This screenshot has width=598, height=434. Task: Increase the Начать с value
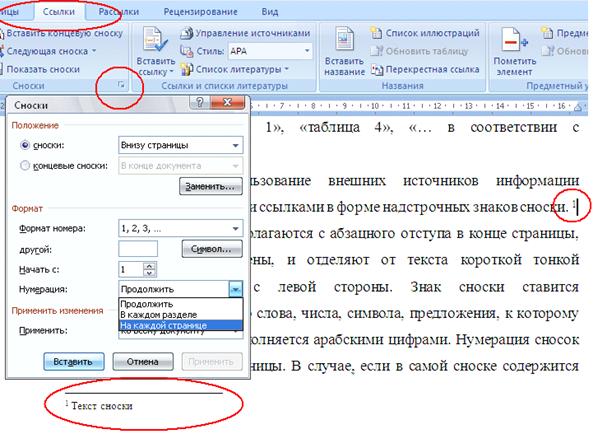pyautogui.click(x=150, y=266)
